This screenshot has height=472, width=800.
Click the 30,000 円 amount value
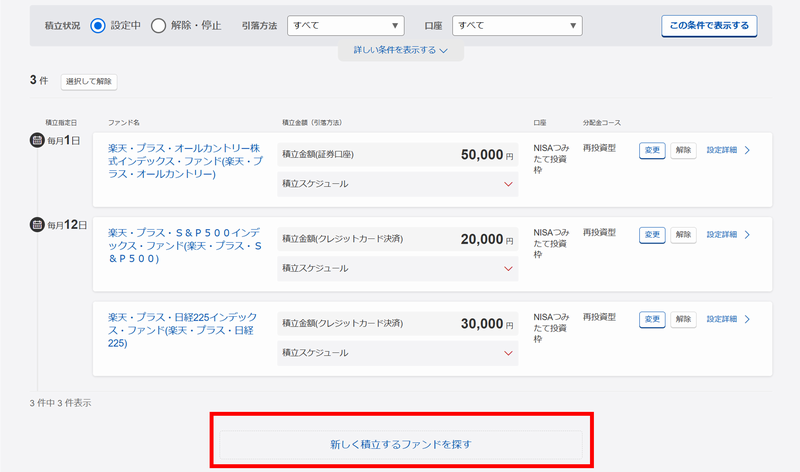point(487,324)
